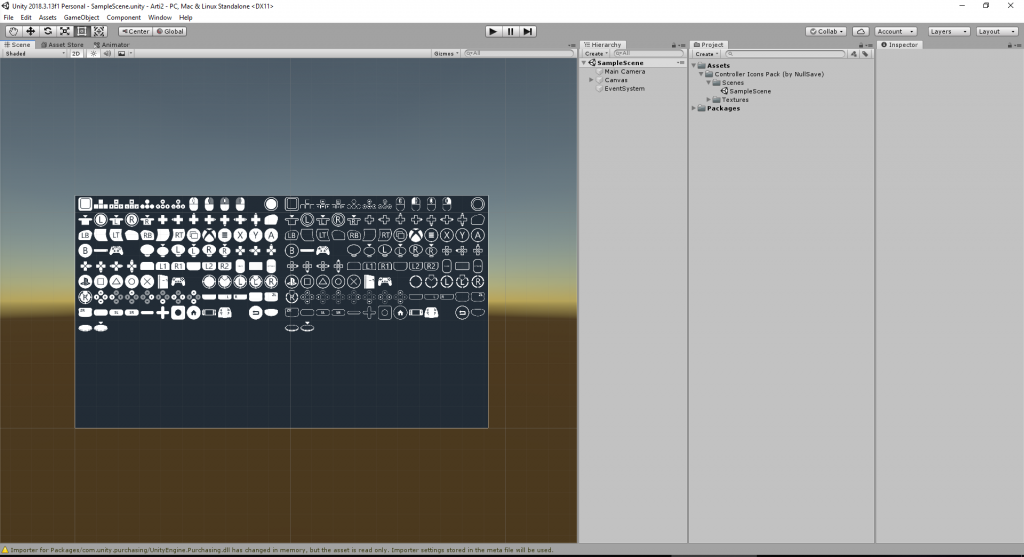Click the Scene view search field
The image size is (1024, 557).
pos(519,54)
